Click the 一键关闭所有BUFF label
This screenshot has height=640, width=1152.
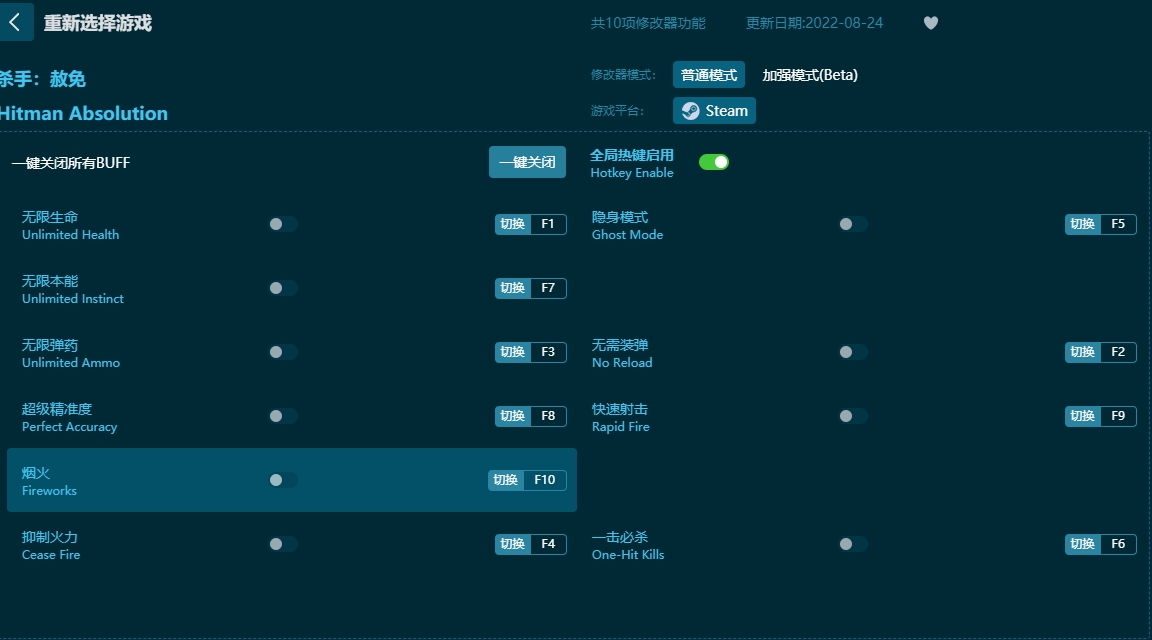(x=71, y=163)
